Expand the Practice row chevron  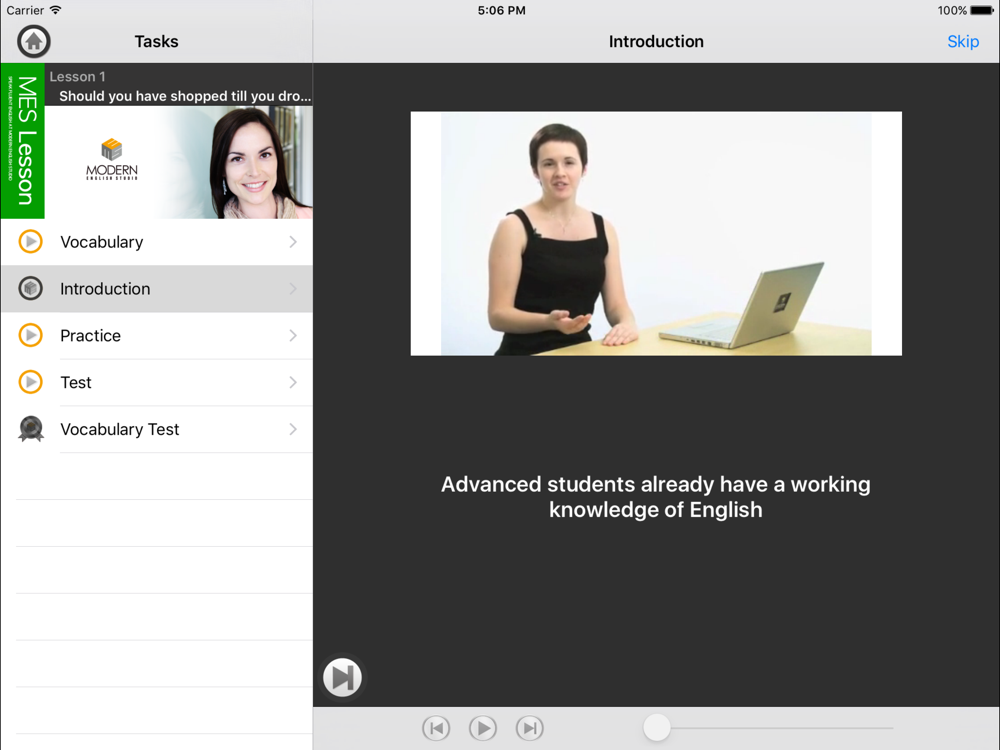click(x=293, y=335)
